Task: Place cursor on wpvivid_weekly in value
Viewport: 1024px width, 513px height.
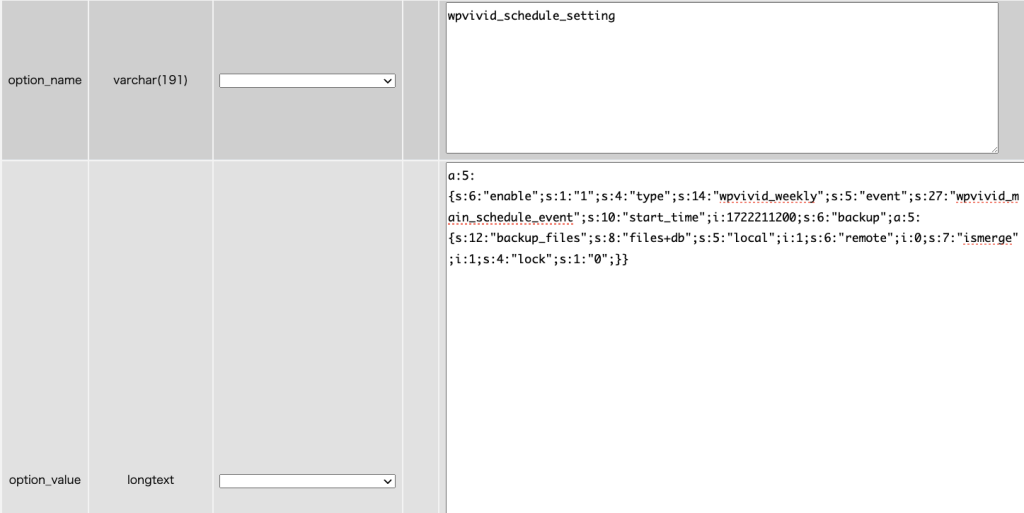Action: [768, 195]
